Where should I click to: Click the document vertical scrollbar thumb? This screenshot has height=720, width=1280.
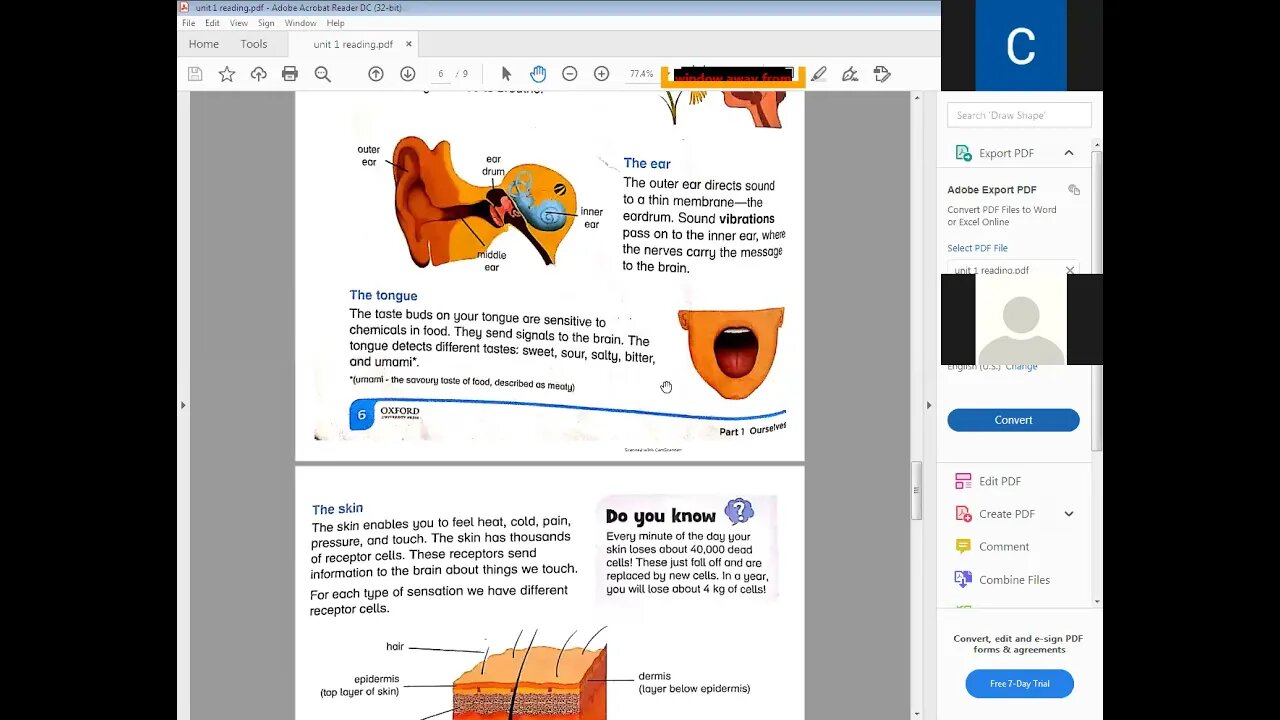916,490
